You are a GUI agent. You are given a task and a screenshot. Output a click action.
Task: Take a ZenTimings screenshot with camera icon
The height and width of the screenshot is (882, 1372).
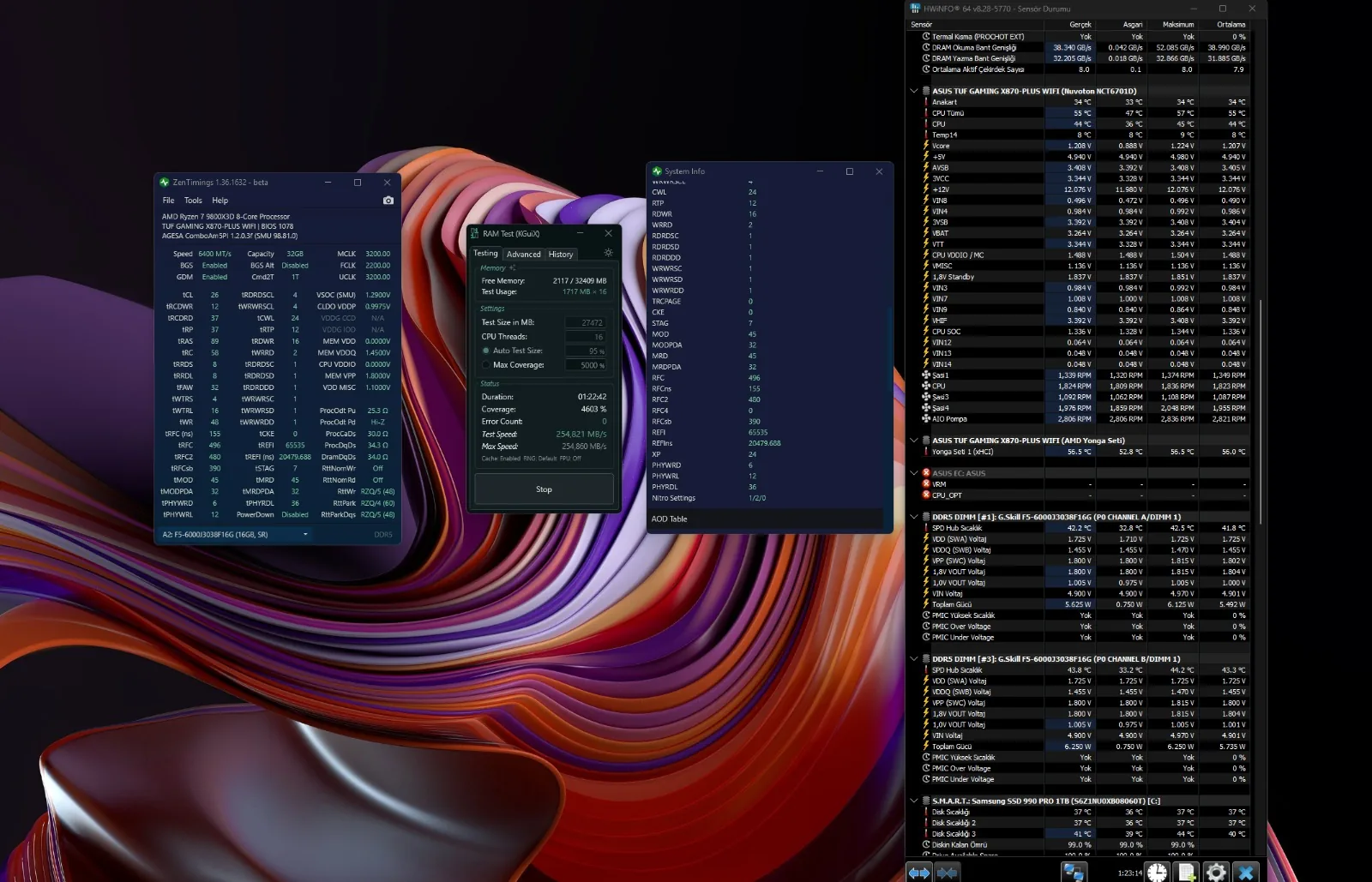(388, 201)
